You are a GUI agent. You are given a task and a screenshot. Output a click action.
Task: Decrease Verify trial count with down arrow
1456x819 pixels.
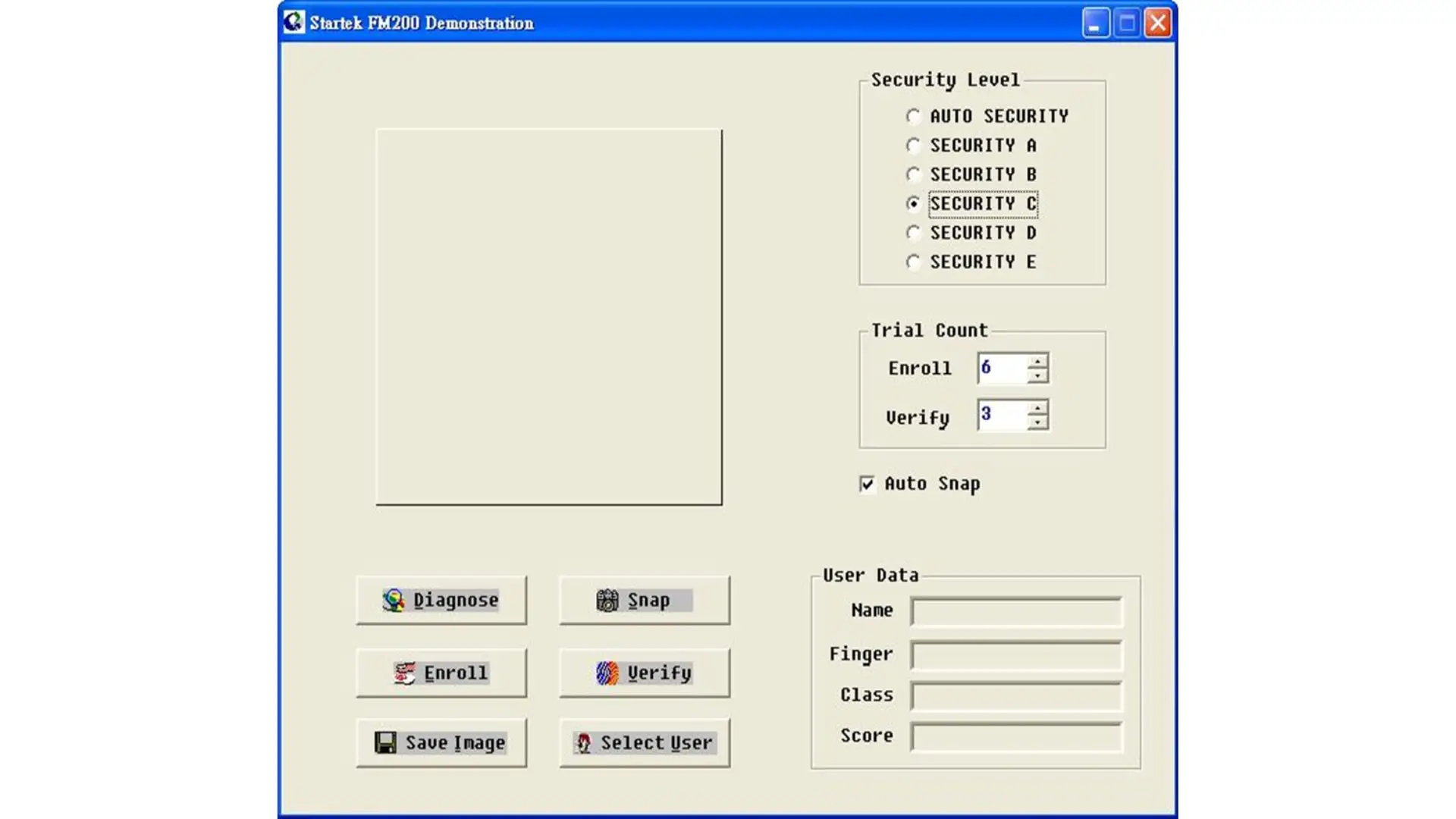tap(1037, 422)
